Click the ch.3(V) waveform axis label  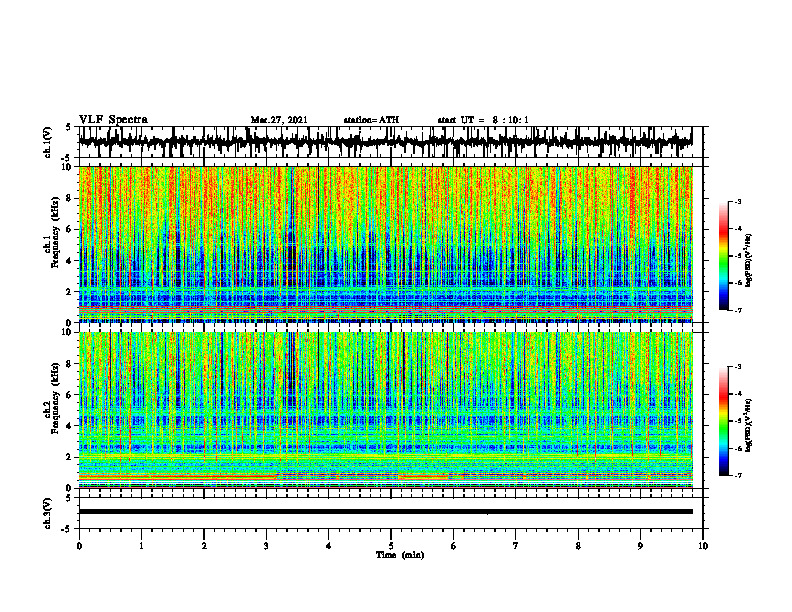[48, 513]
